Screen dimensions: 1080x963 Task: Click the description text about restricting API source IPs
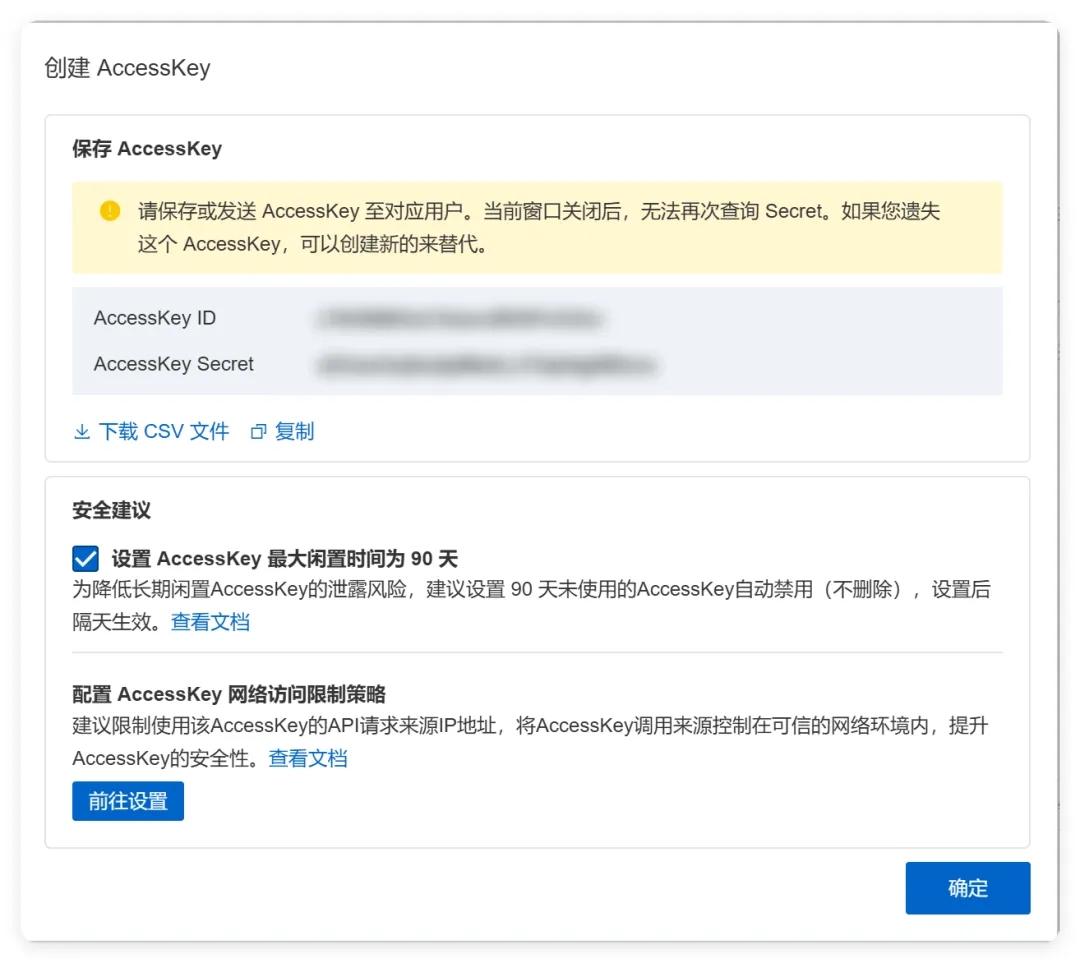(x=530, y=742)
